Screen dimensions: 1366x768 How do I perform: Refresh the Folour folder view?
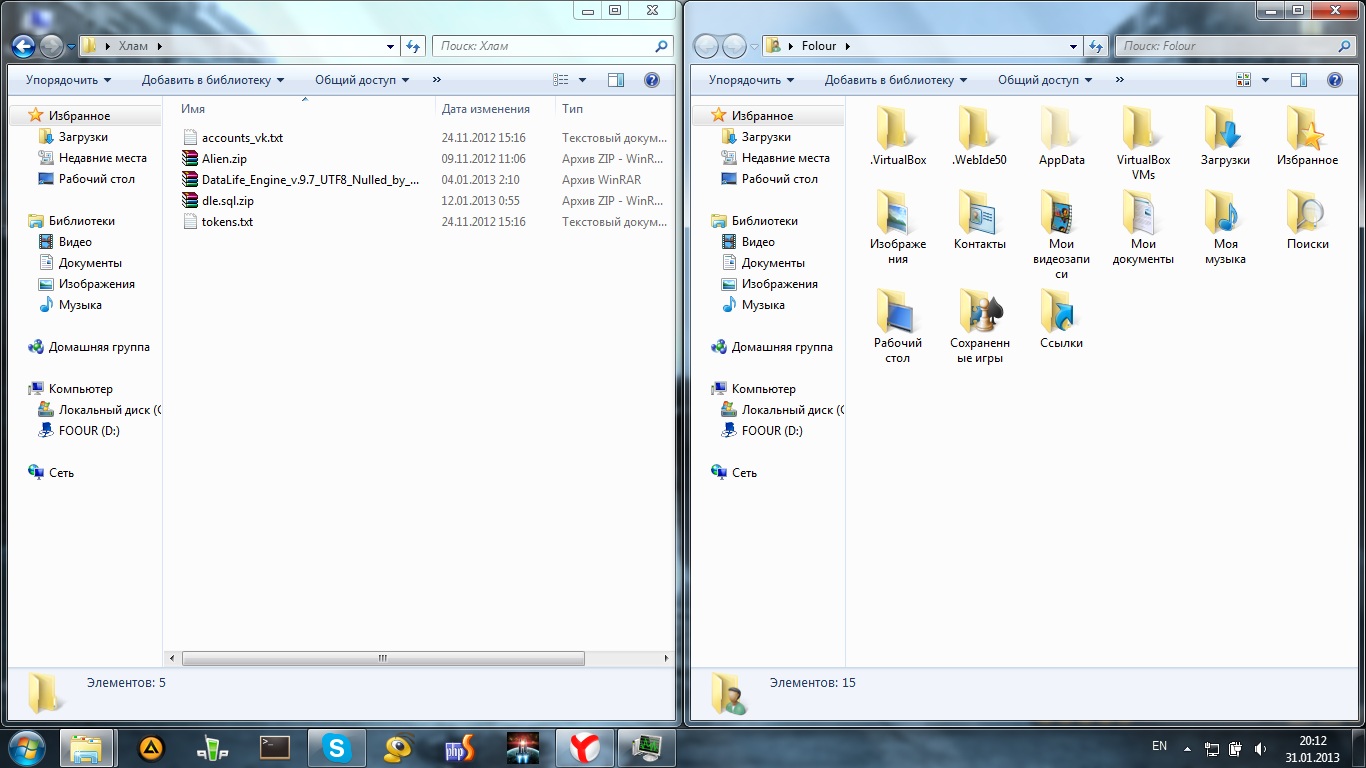(1097, 46)
